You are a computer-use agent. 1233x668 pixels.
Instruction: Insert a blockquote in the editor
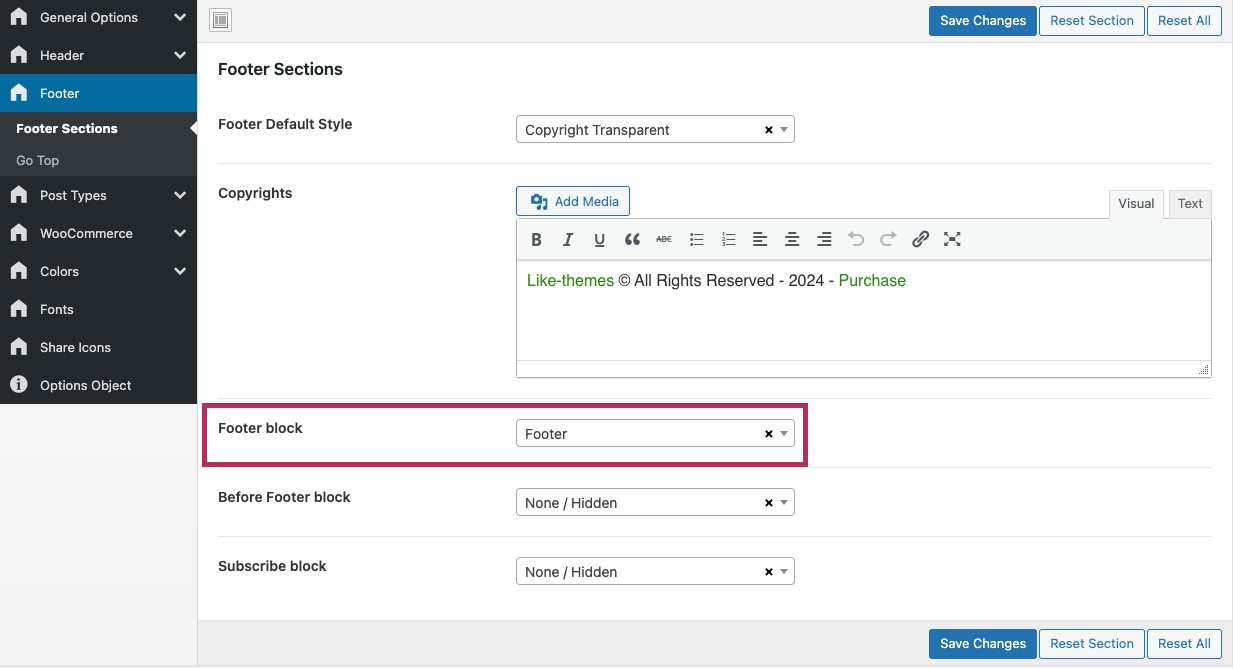point(632,239)
